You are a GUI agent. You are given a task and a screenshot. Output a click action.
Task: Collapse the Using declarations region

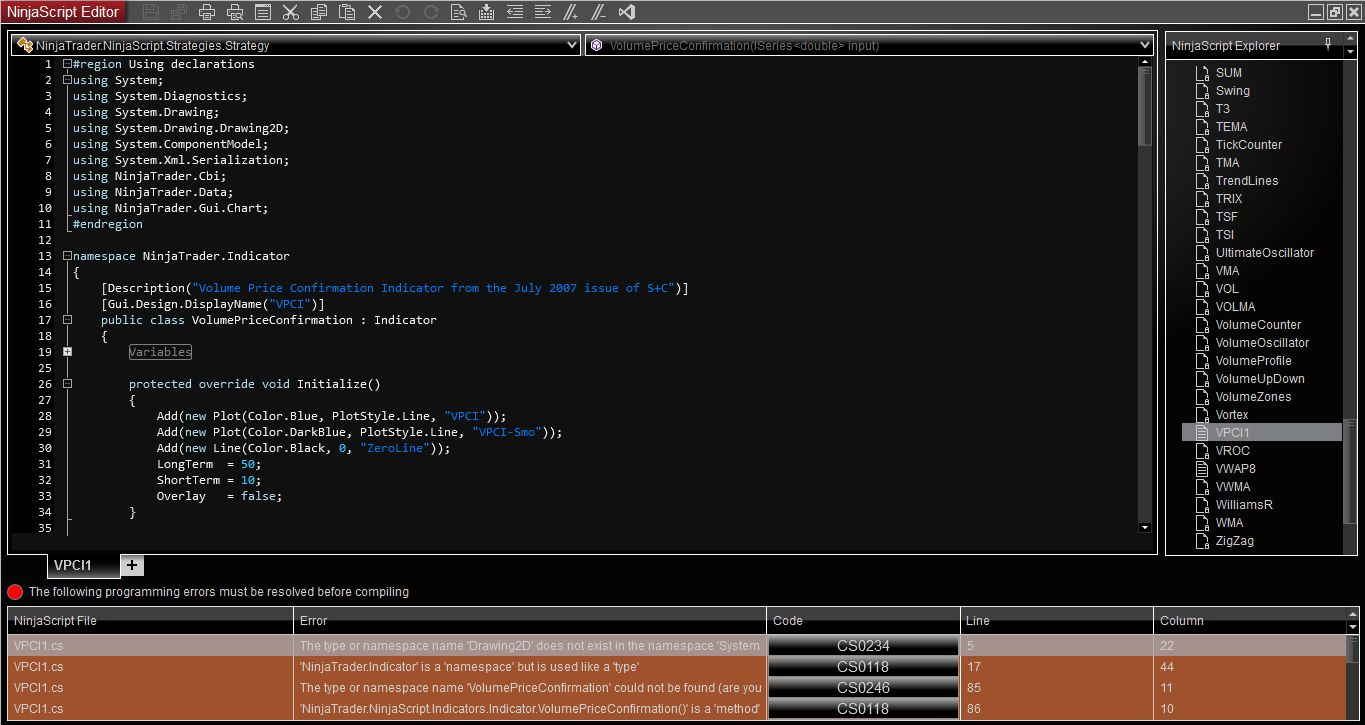(67, 64)
